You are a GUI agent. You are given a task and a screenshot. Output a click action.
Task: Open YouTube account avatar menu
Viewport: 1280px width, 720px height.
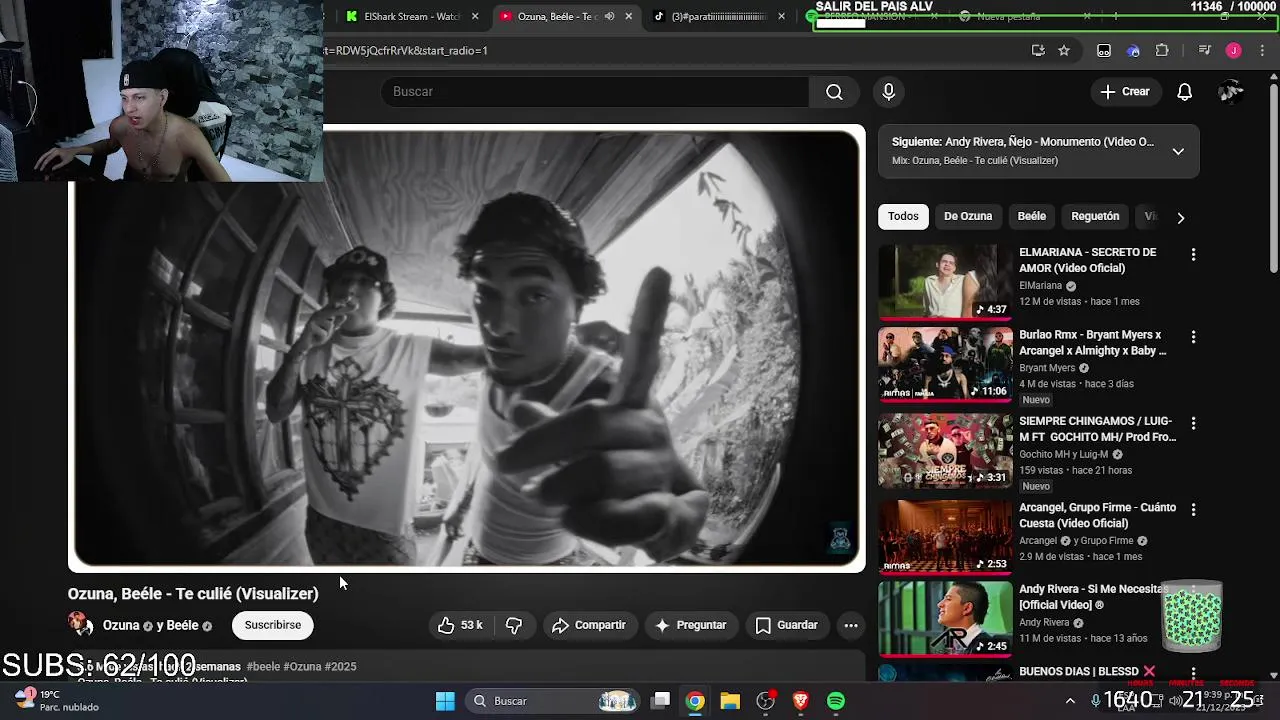(x=1231, y=92)
